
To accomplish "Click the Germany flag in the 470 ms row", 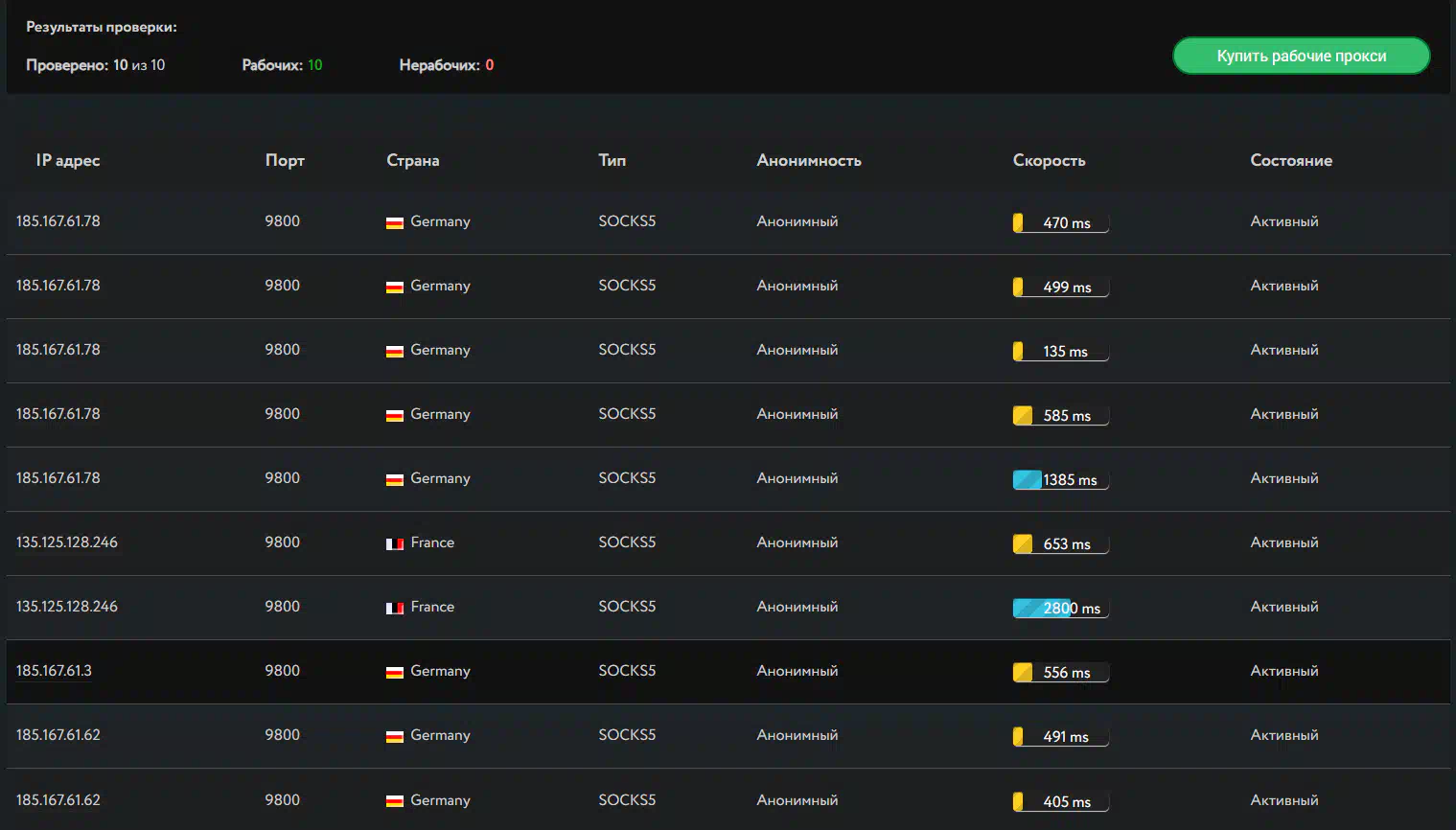I will click(394, 222).
